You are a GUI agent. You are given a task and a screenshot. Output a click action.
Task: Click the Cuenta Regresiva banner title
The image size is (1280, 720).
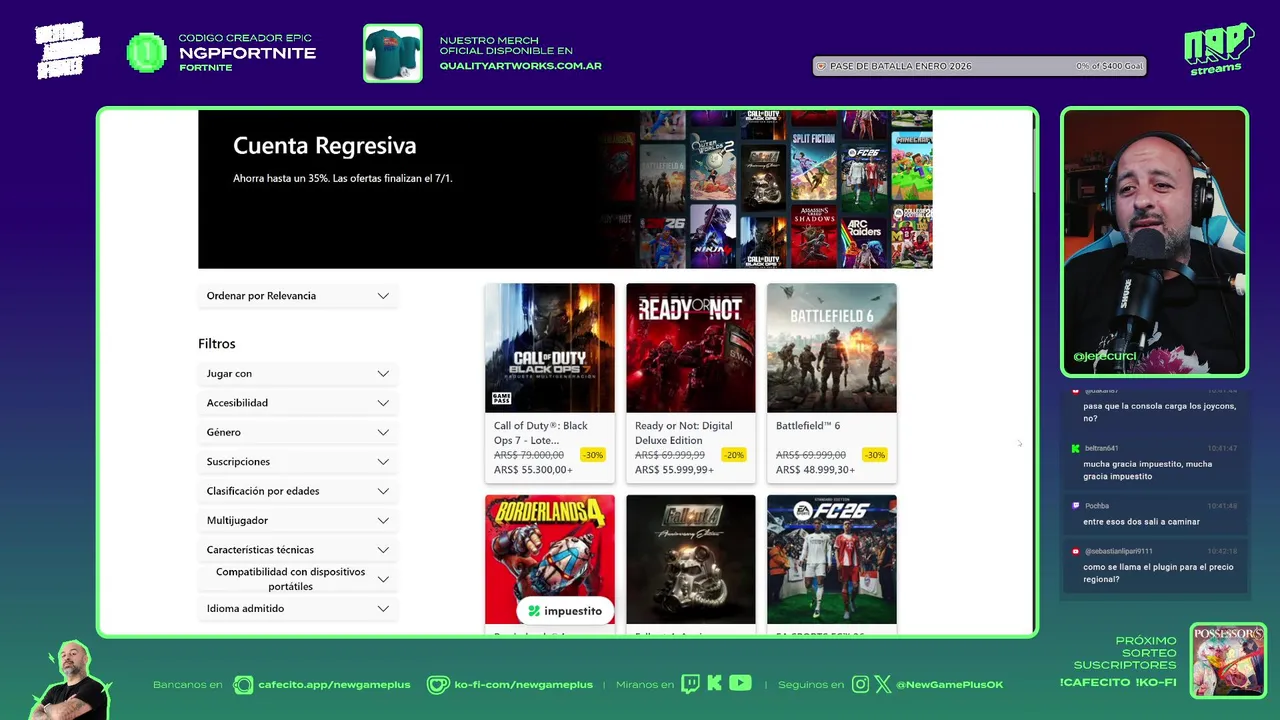tap(324, 146)
